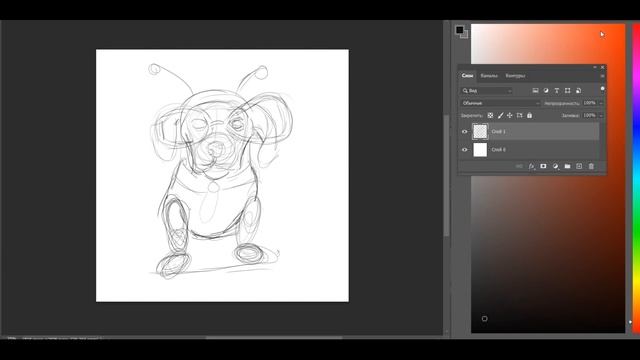Delete the selected layer trash icon

pyautogui.click(x=591, y=166)
